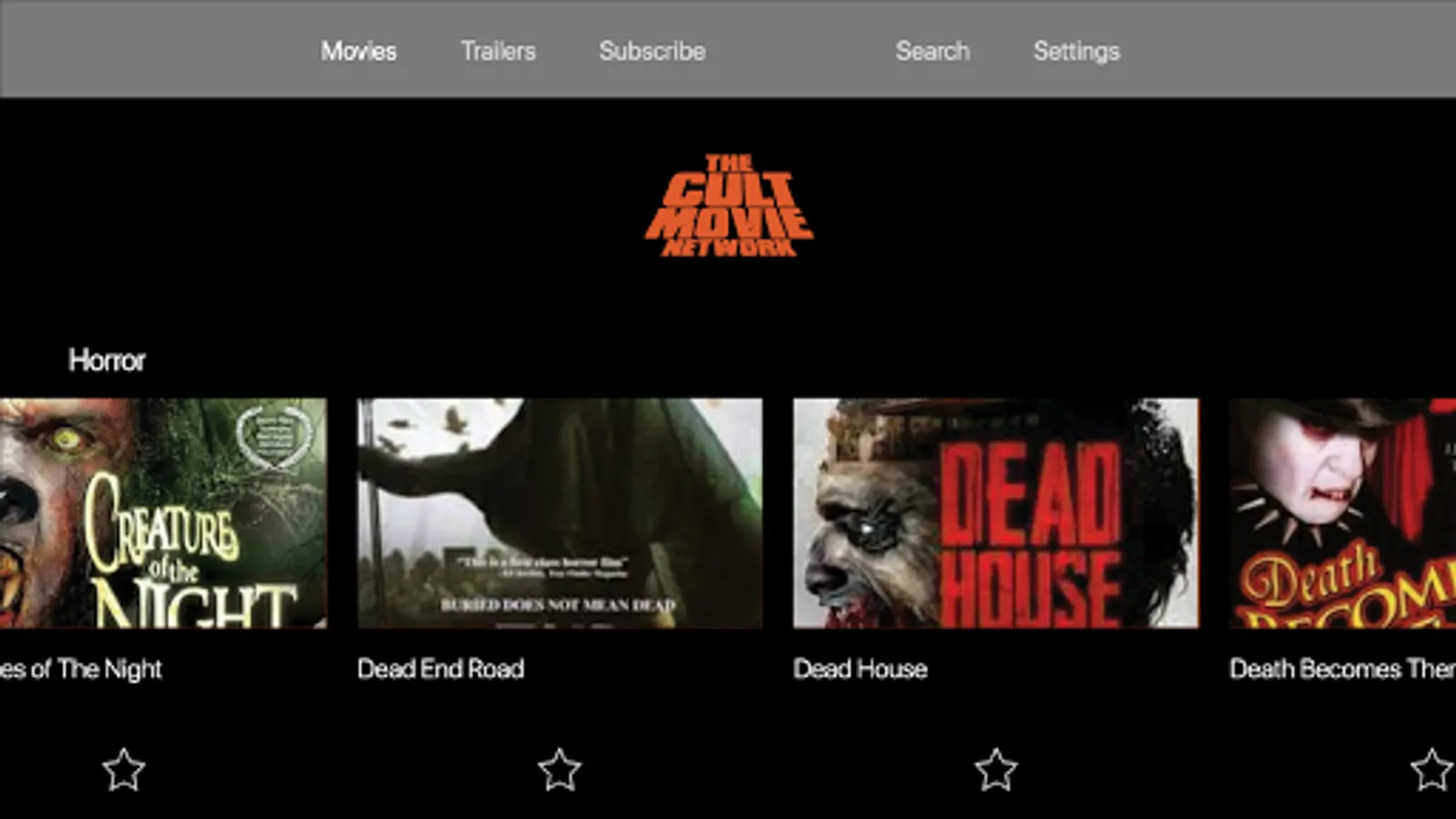Switch to the Trailers tab
The image size is (1456, 819).
[498, 51]
